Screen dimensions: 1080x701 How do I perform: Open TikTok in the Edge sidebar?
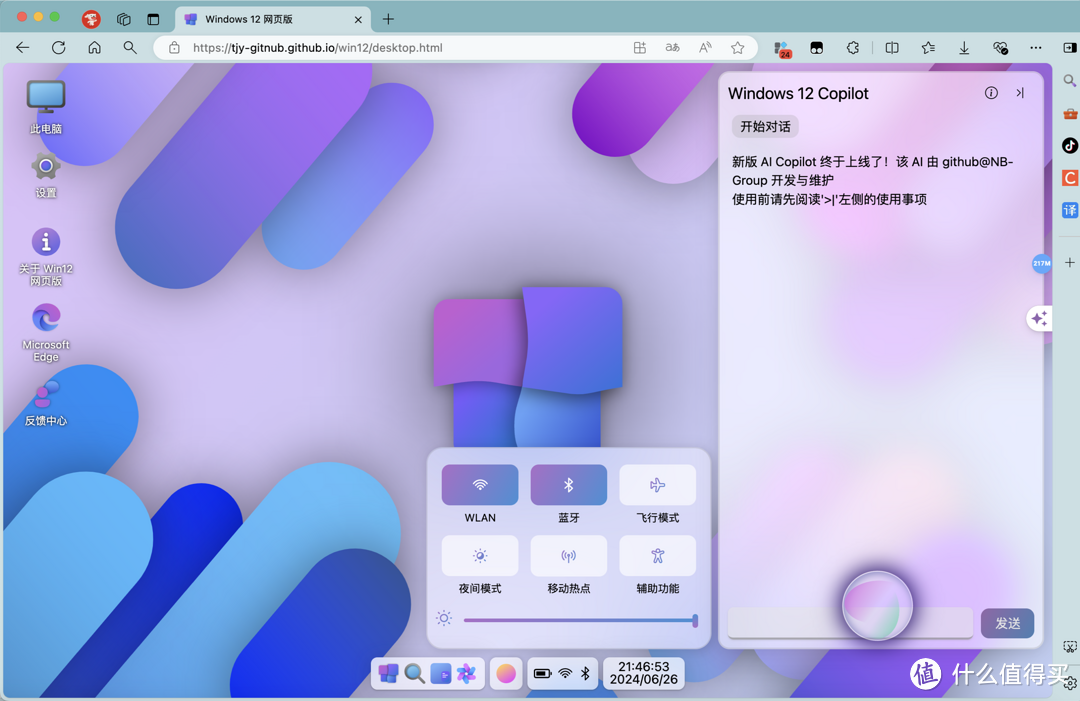1070,145
